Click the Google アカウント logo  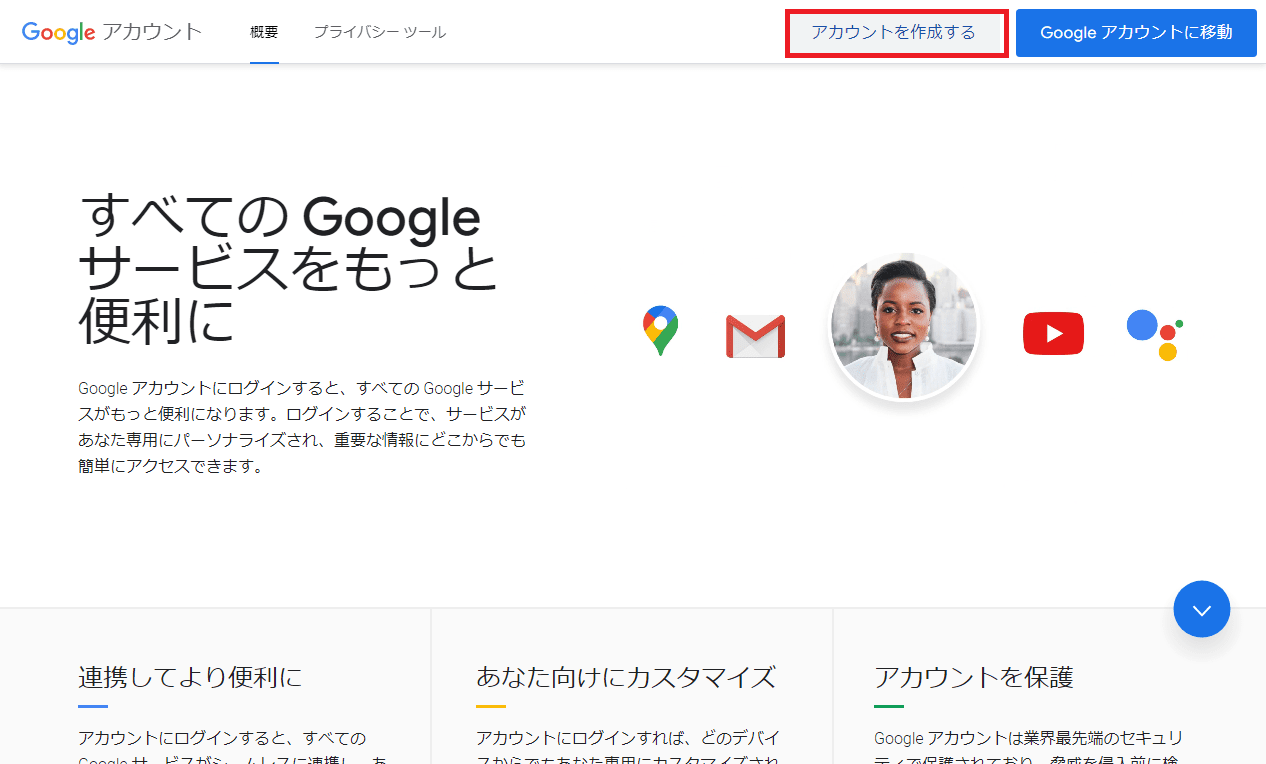pyautogui.click(x=112, y=32)
